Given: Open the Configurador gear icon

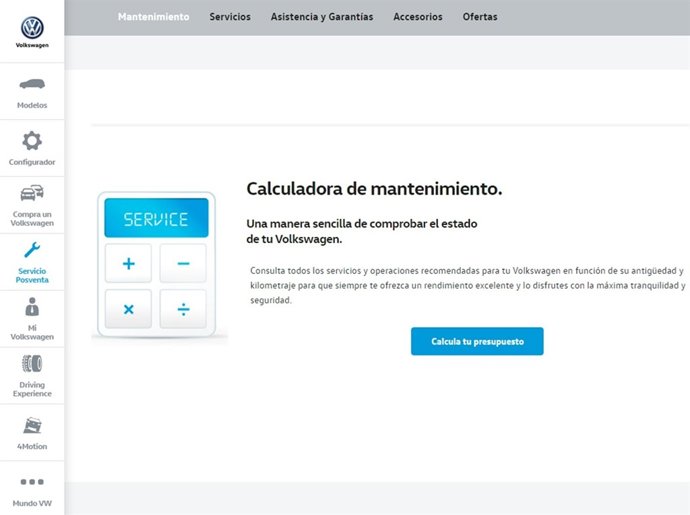Looking at the screenshot, I should tap(32, 141).
